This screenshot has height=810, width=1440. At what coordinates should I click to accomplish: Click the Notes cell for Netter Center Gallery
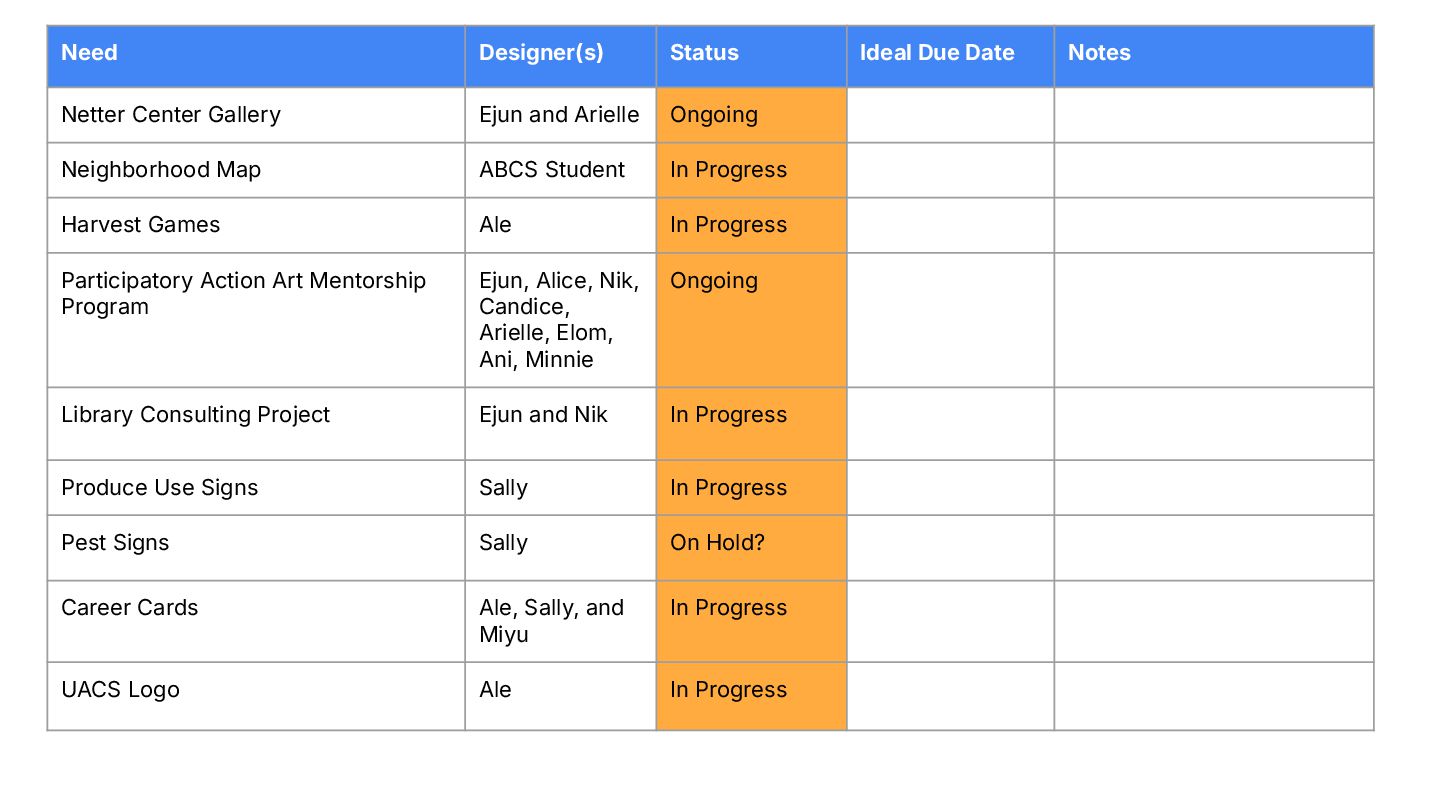pos(1213,115)
